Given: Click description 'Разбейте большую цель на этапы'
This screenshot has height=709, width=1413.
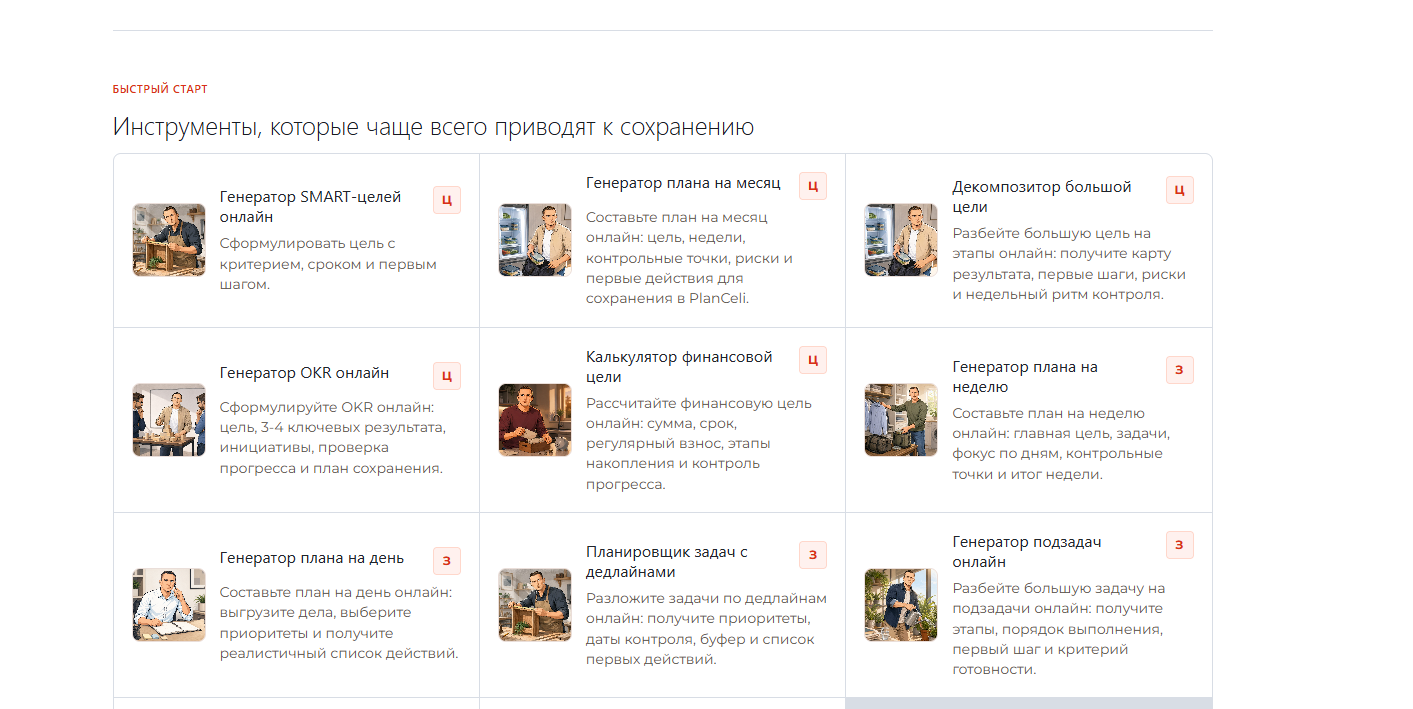Looking at the screenshot, I should 1070,264.
